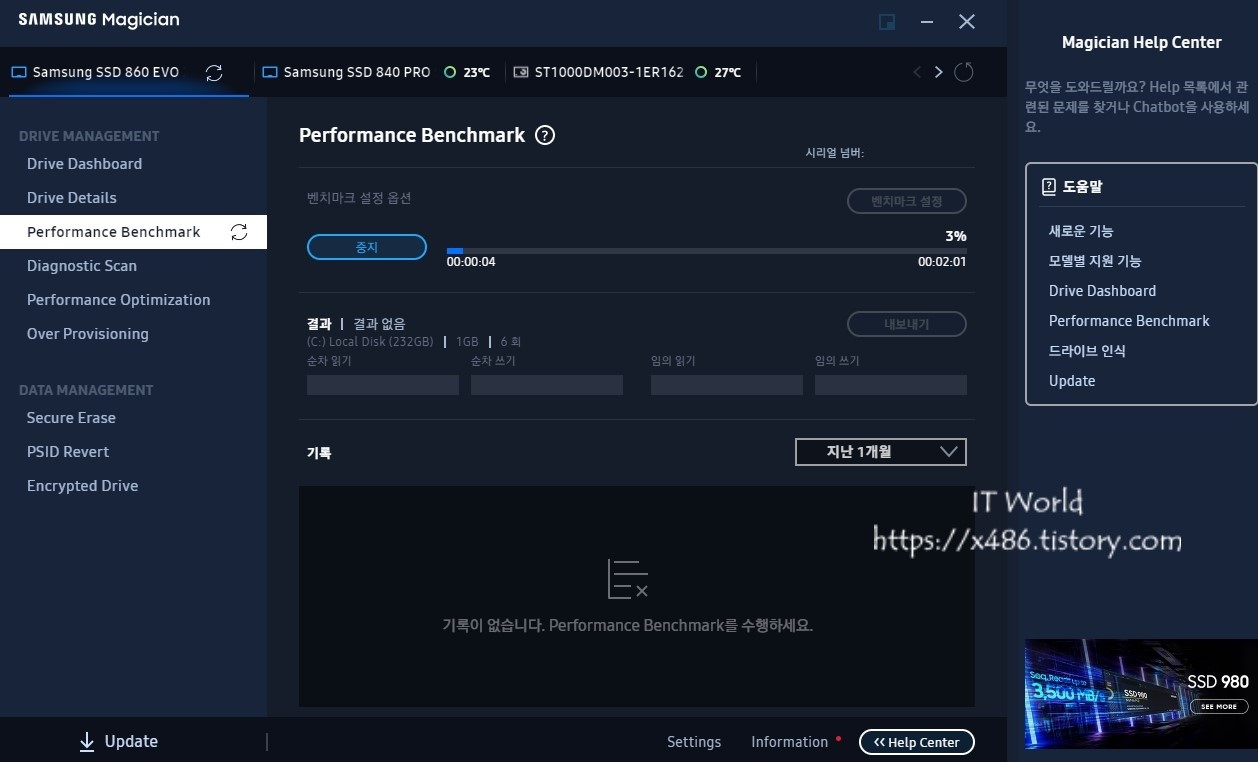Click the 3% progress percentage text
1258x762 pixels.
click(x=956, y=236)
